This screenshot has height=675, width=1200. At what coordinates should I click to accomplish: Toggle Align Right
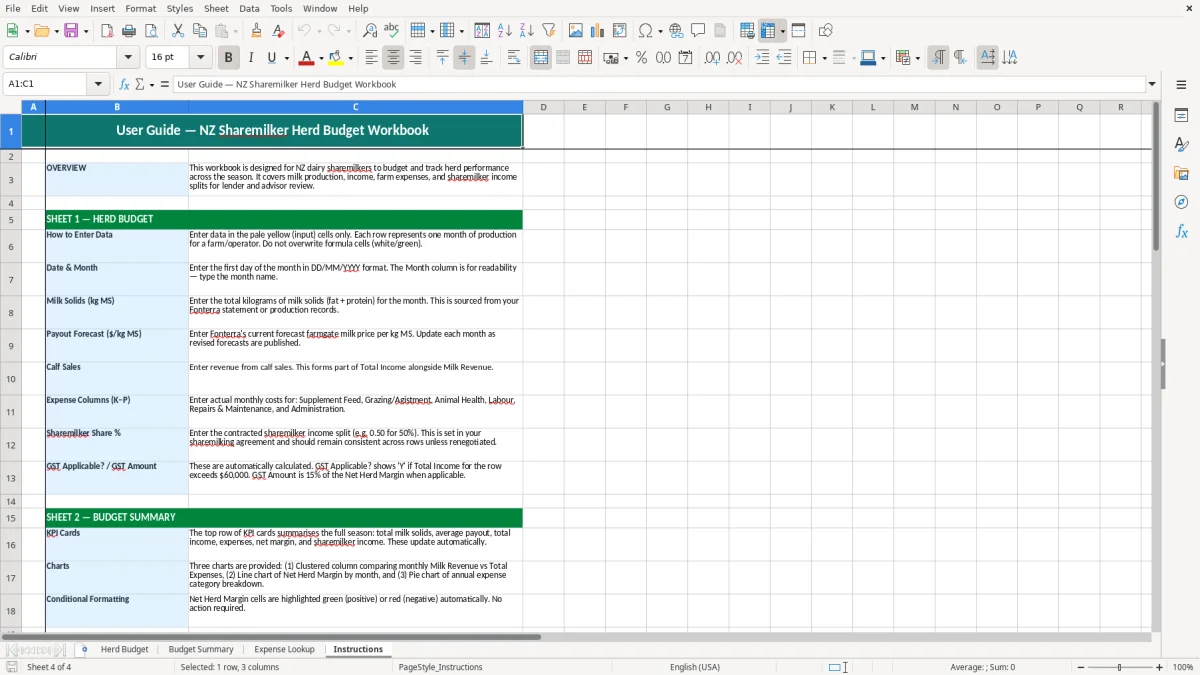point(415,58)
